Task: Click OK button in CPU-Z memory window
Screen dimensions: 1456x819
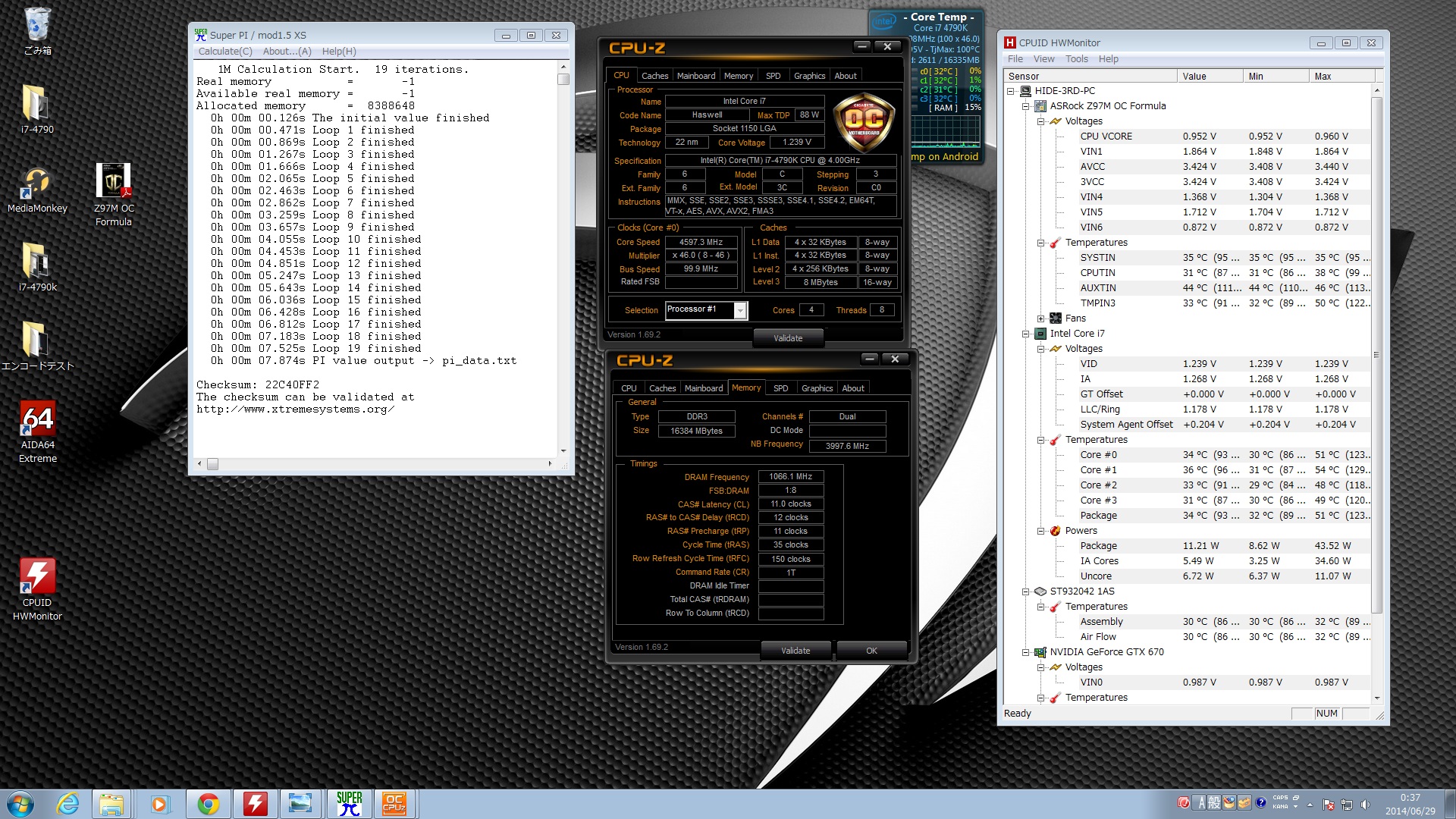Action: (x=871, y=651)
